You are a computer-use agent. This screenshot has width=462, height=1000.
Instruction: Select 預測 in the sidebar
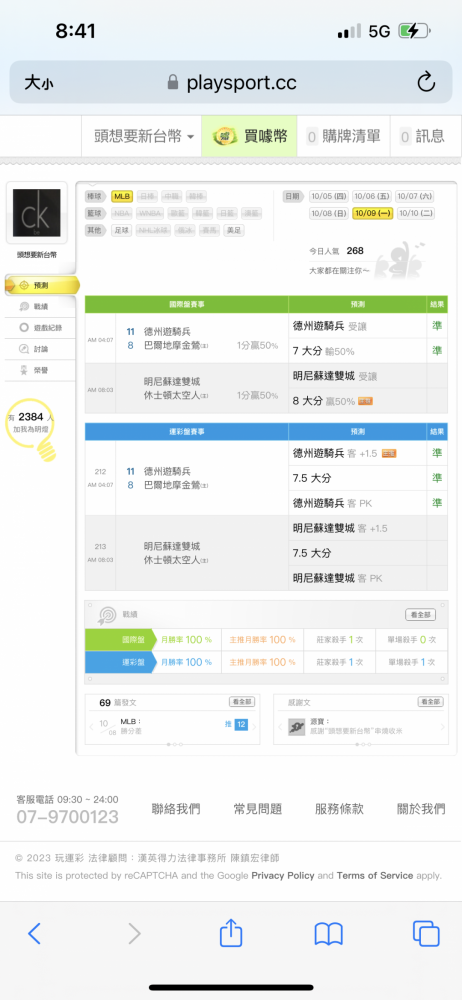(42, 285)
